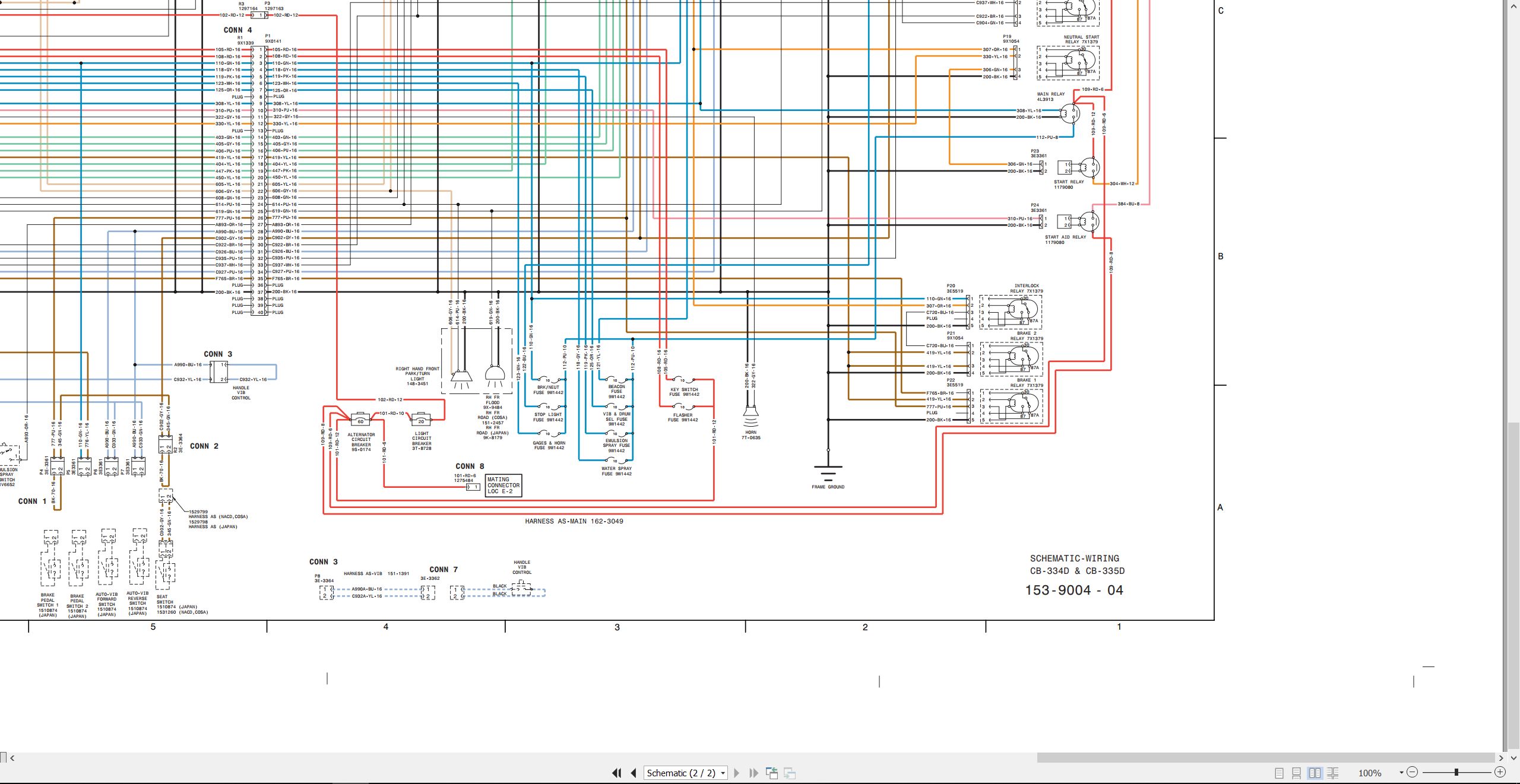Open the Schematic (2 / 2) page dropdown

click(x=686, y=773)
